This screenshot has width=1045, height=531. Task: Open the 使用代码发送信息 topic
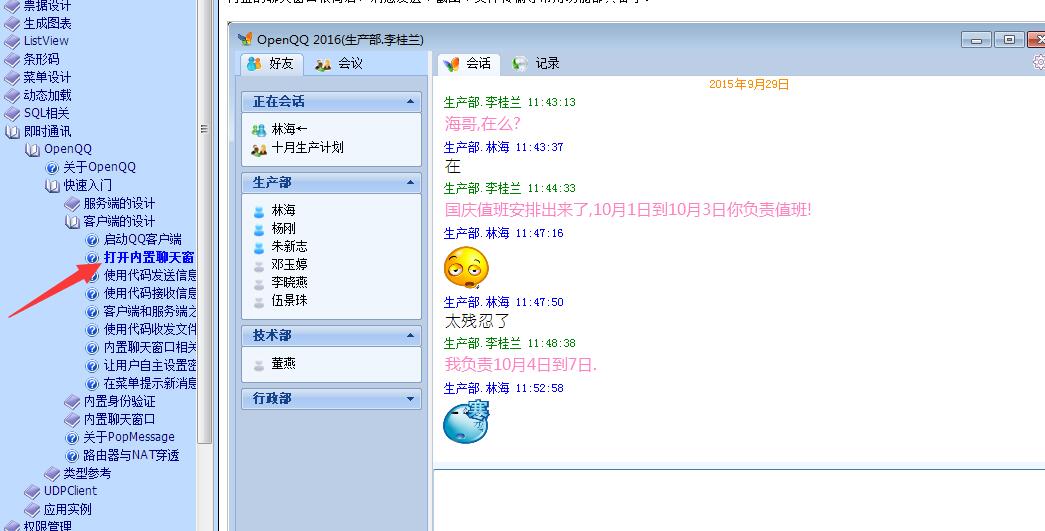coord(150,275)
